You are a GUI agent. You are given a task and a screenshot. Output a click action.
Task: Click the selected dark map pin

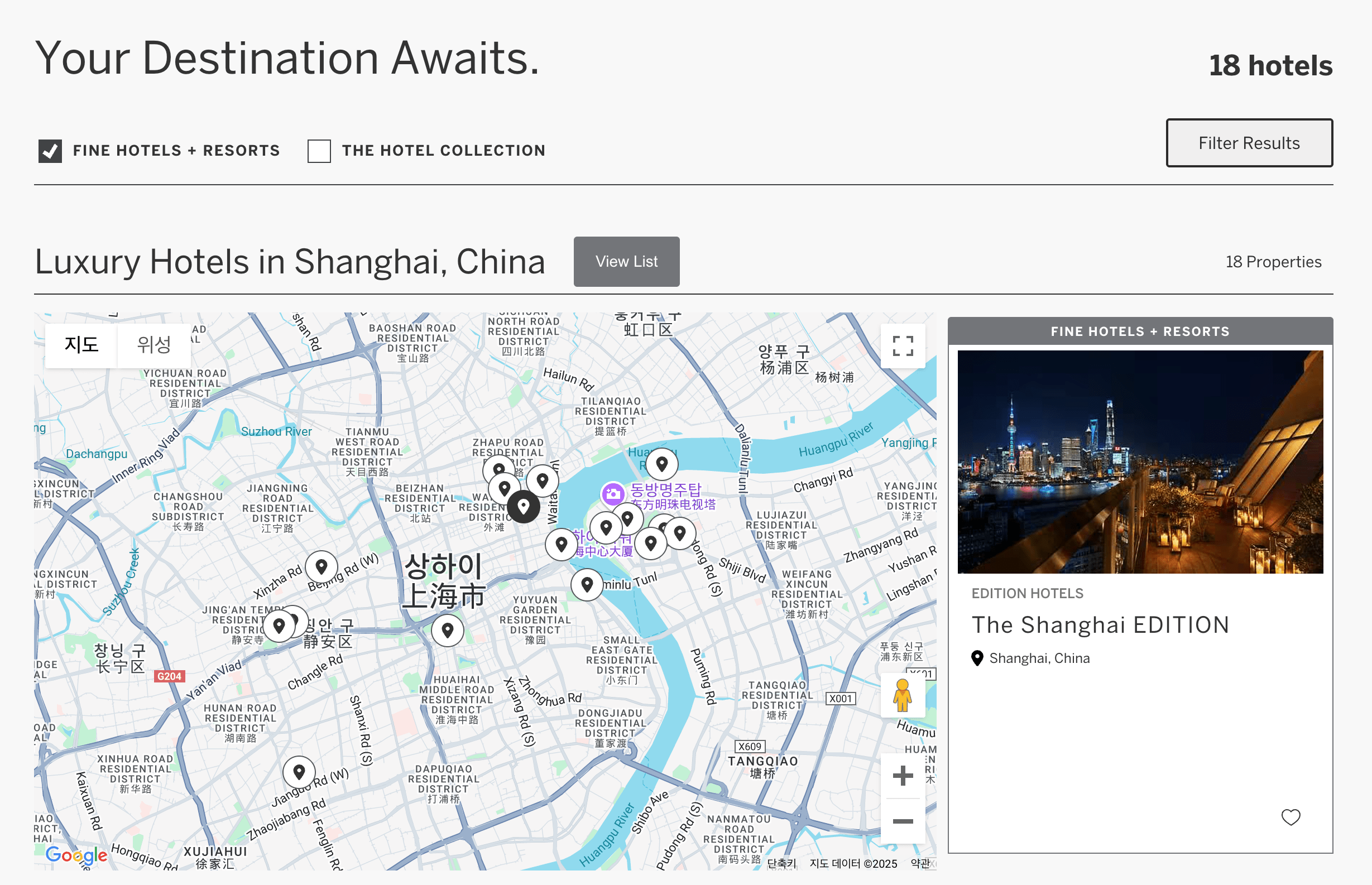523,506
